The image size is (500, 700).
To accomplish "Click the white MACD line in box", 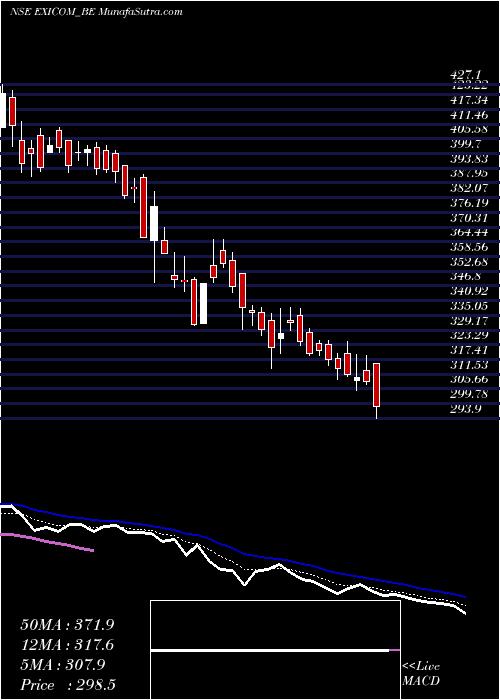I will click(270, 650).
